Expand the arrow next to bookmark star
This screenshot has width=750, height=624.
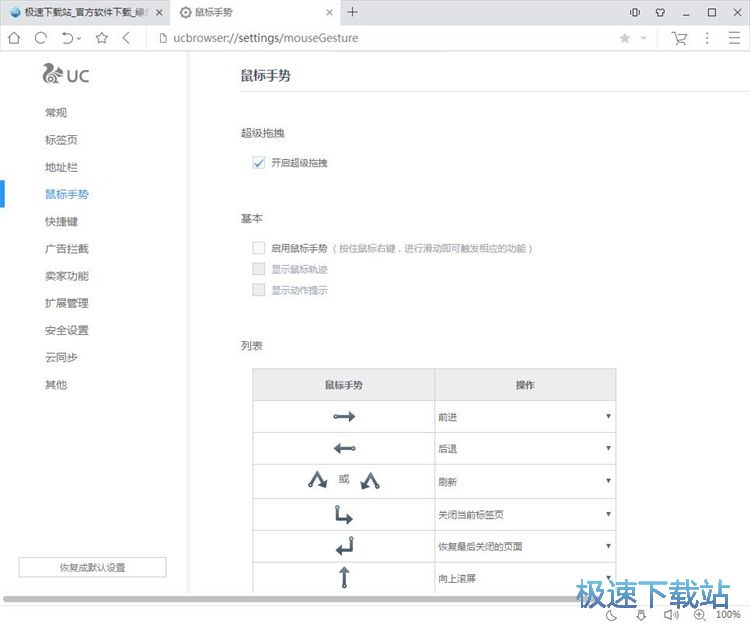(643, 37)
